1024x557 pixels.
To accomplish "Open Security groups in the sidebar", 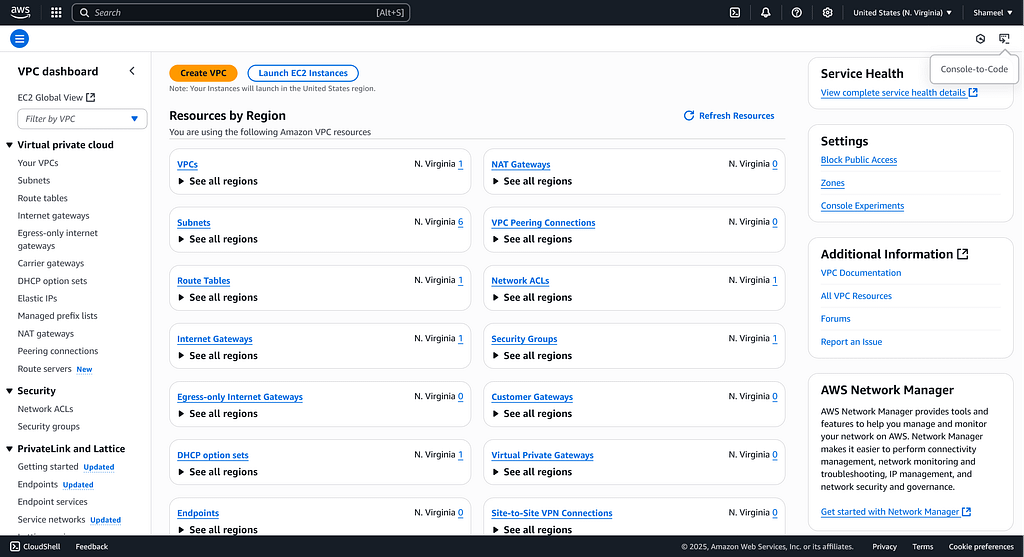I will (48, 426).
